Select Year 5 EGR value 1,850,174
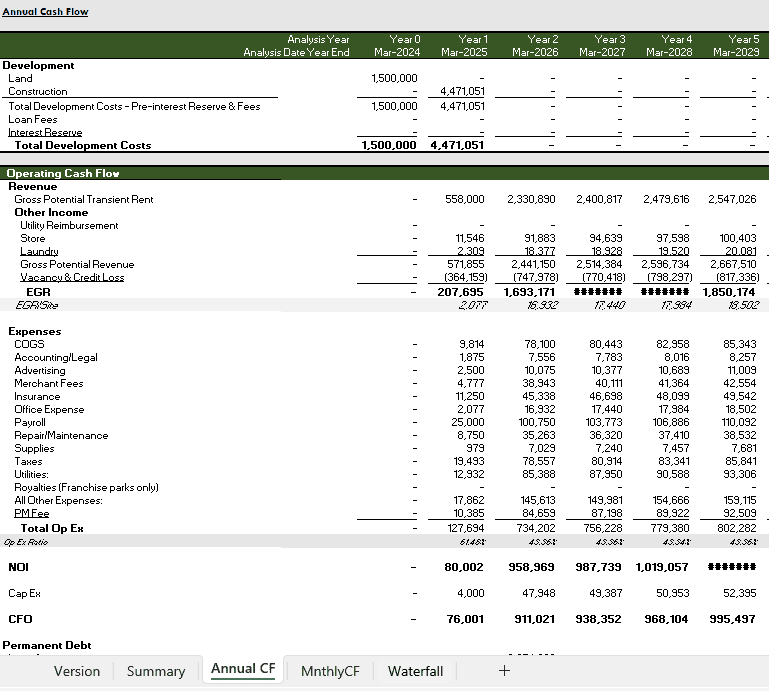 [x=729, y=292]
